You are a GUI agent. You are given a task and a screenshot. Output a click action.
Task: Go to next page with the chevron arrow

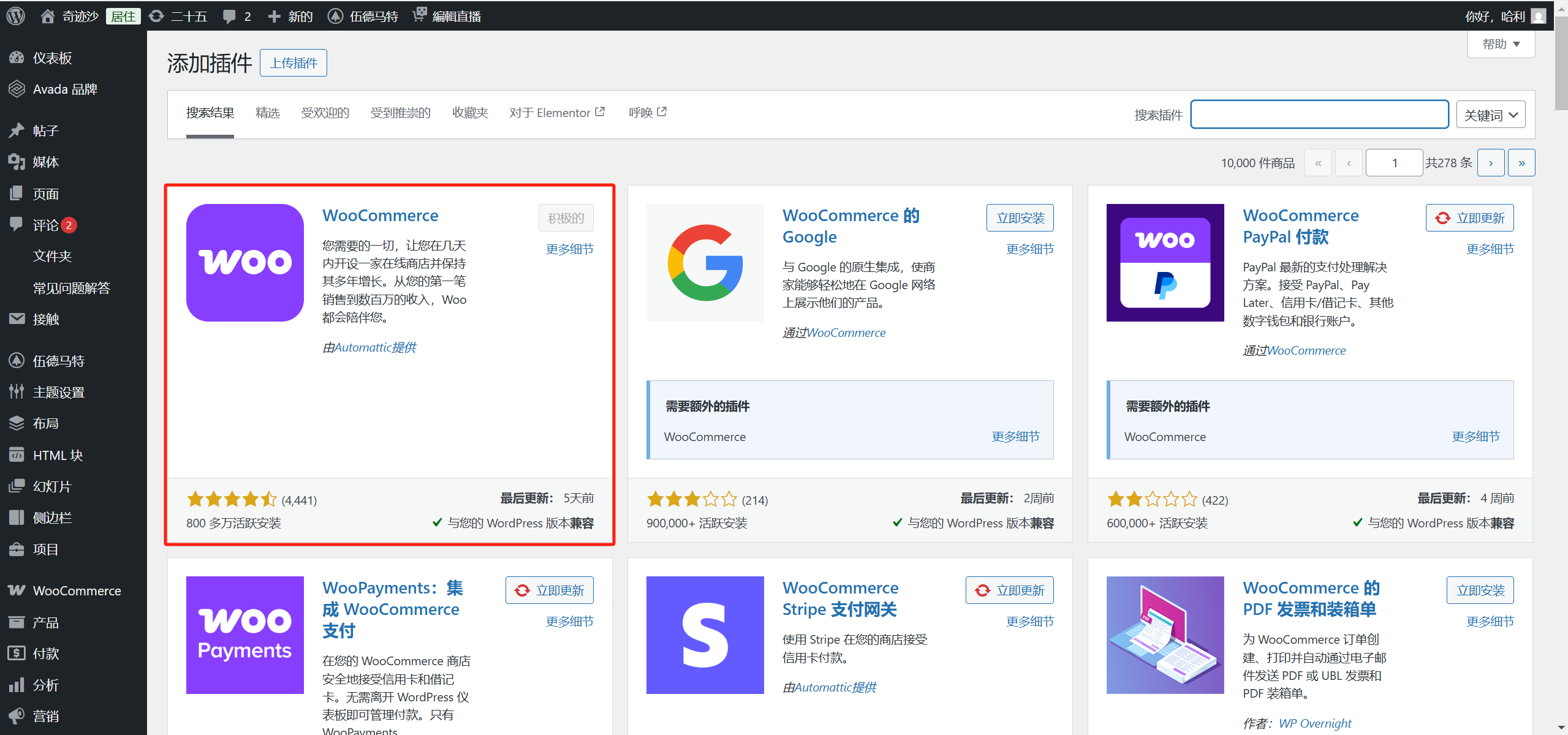pos(1491,162)
